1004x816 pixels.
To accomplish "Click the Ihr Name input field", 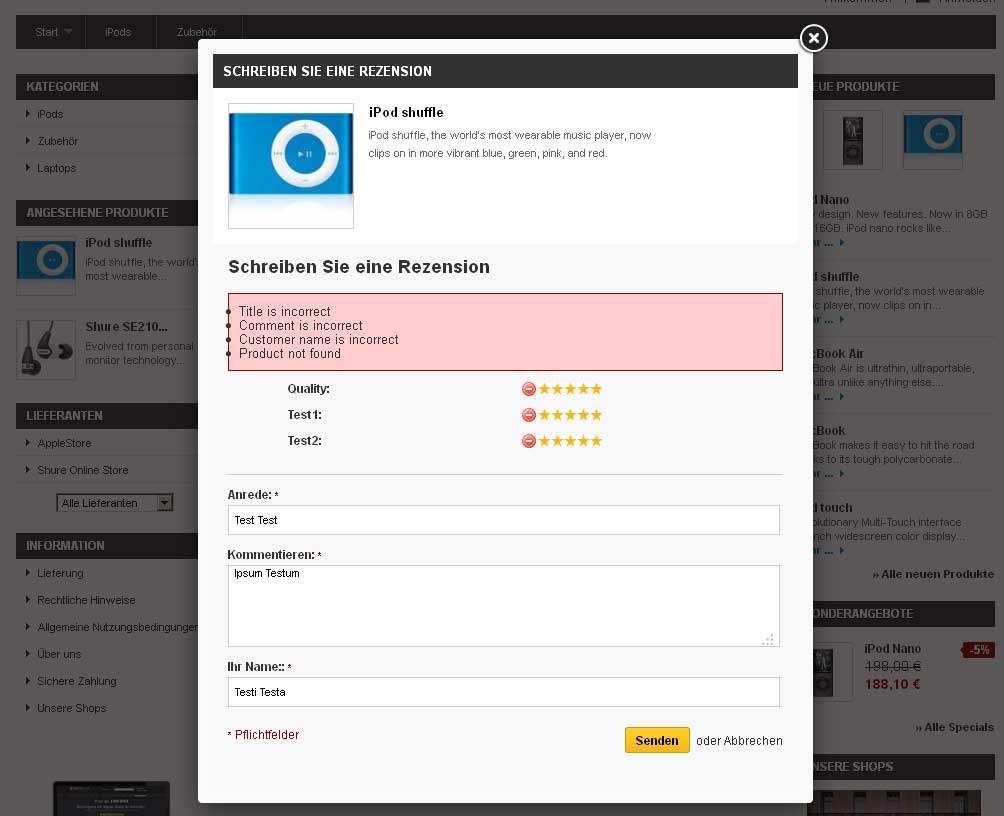I will point(503,692).
